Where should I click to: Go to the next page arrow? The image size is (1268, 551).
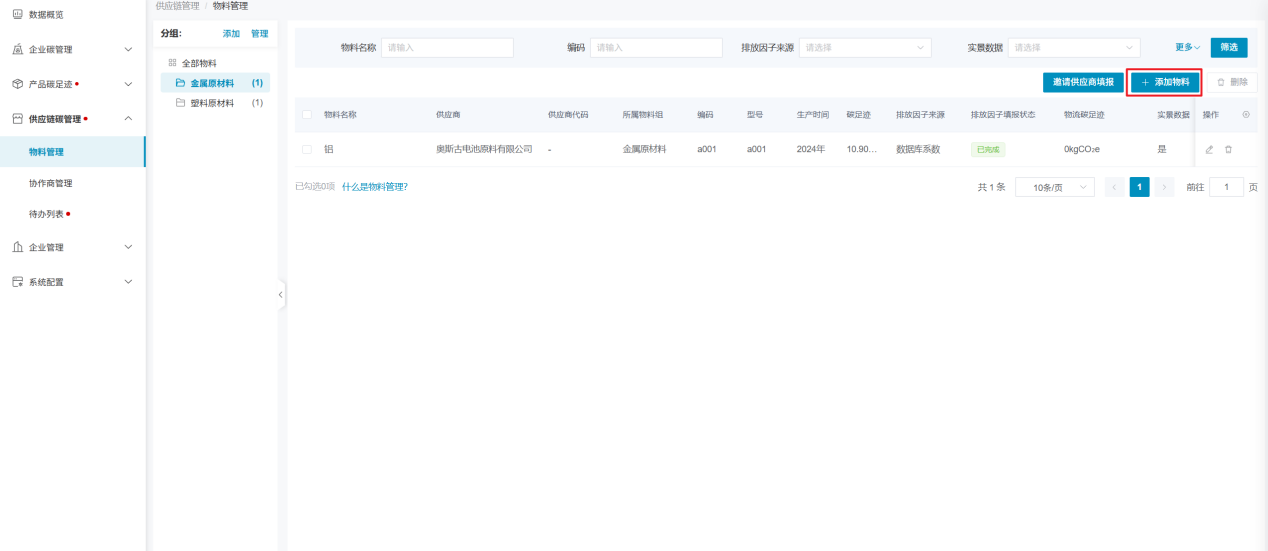[x=1164, y=187]
